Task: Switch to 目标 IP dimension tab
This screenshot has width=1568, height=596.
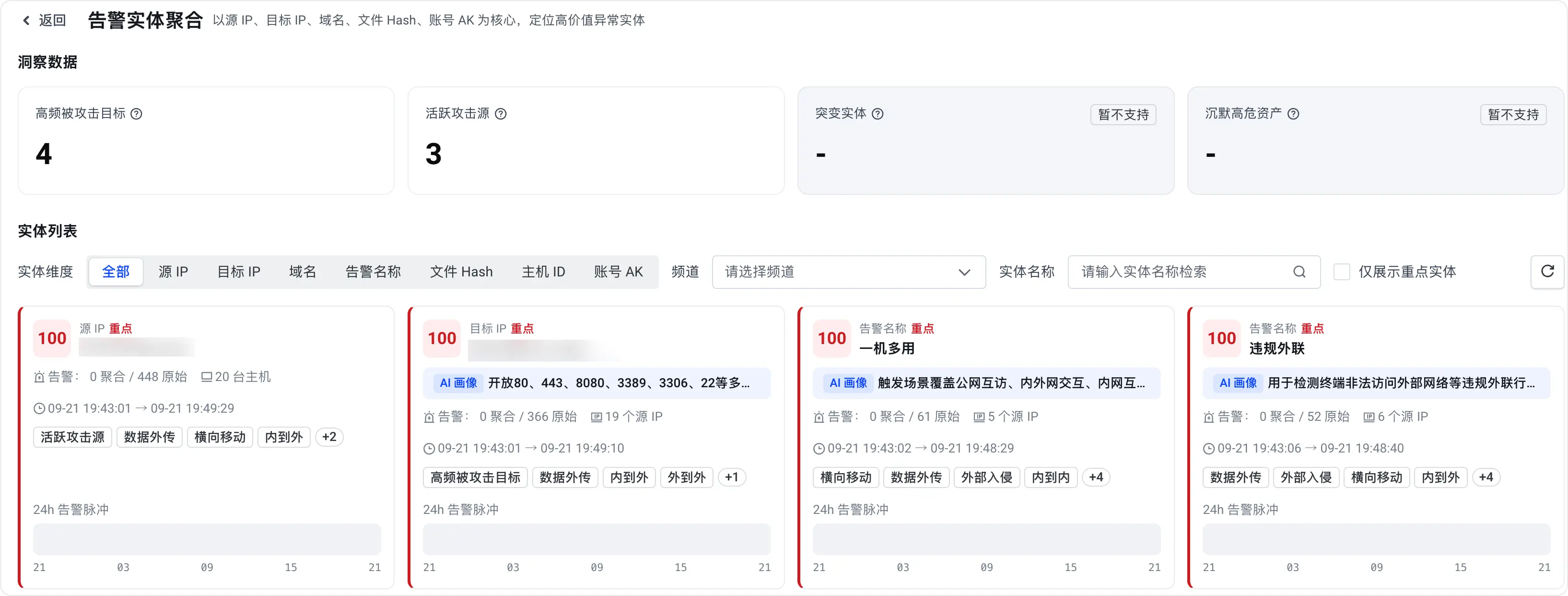Action: (239, 272)
